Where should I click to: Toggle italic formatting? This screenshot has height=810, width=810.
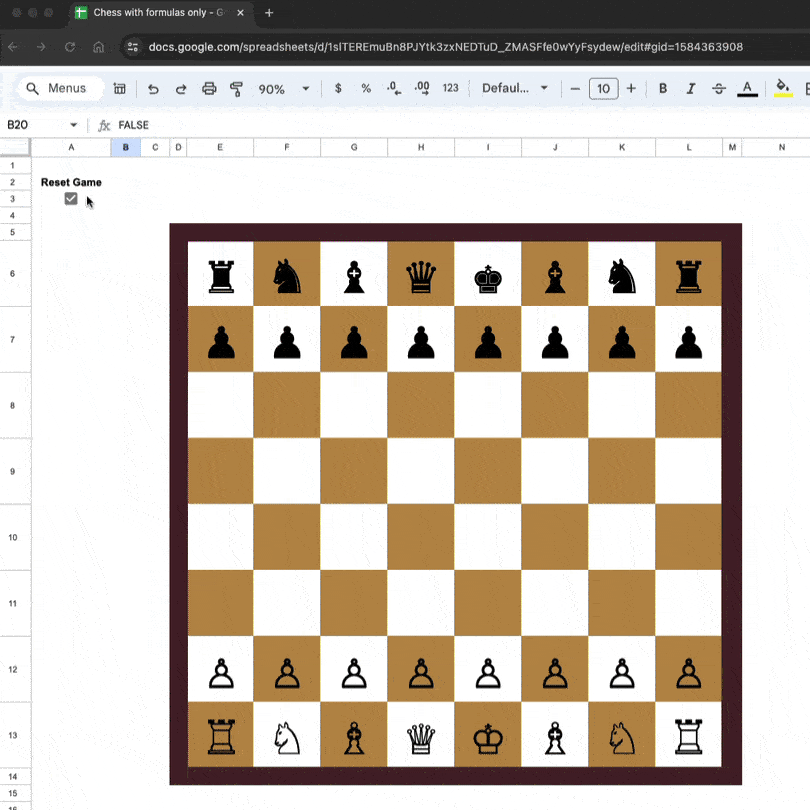coord(691,88)
